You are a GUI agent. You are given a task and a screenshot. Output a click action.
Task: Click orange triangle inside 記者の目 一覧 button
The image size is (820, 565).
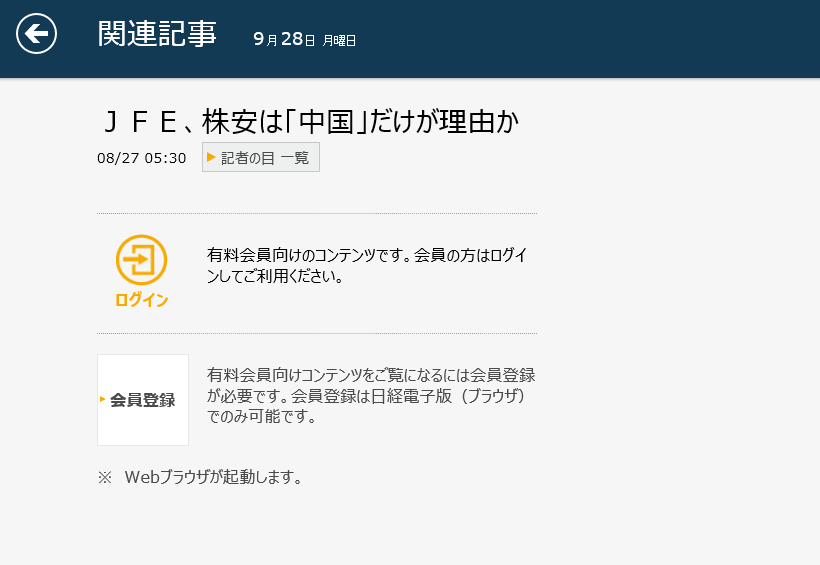(211, 157)
